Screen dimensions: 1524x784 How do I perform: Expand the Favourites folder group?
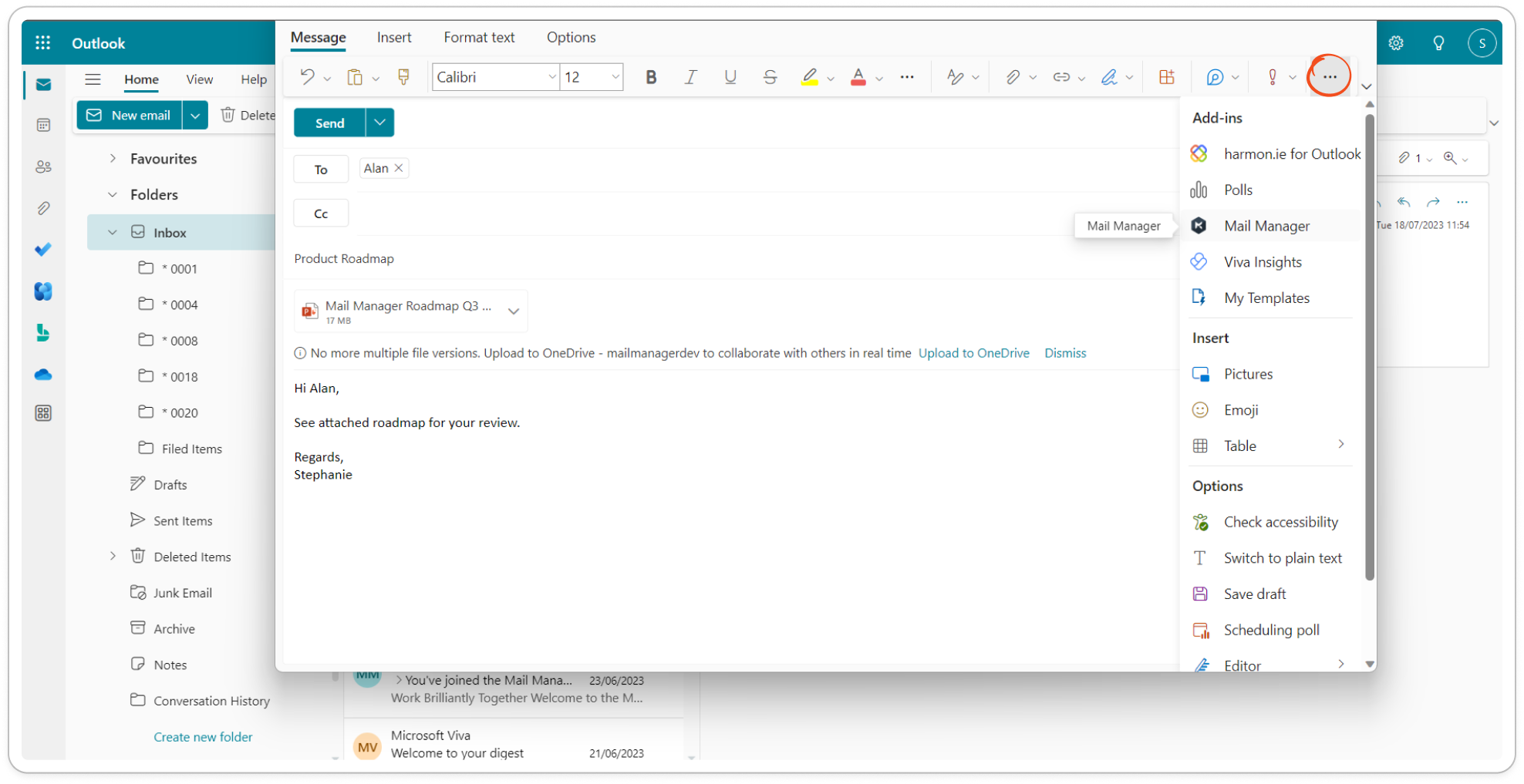pyautogui.click(x=113, y=159)
